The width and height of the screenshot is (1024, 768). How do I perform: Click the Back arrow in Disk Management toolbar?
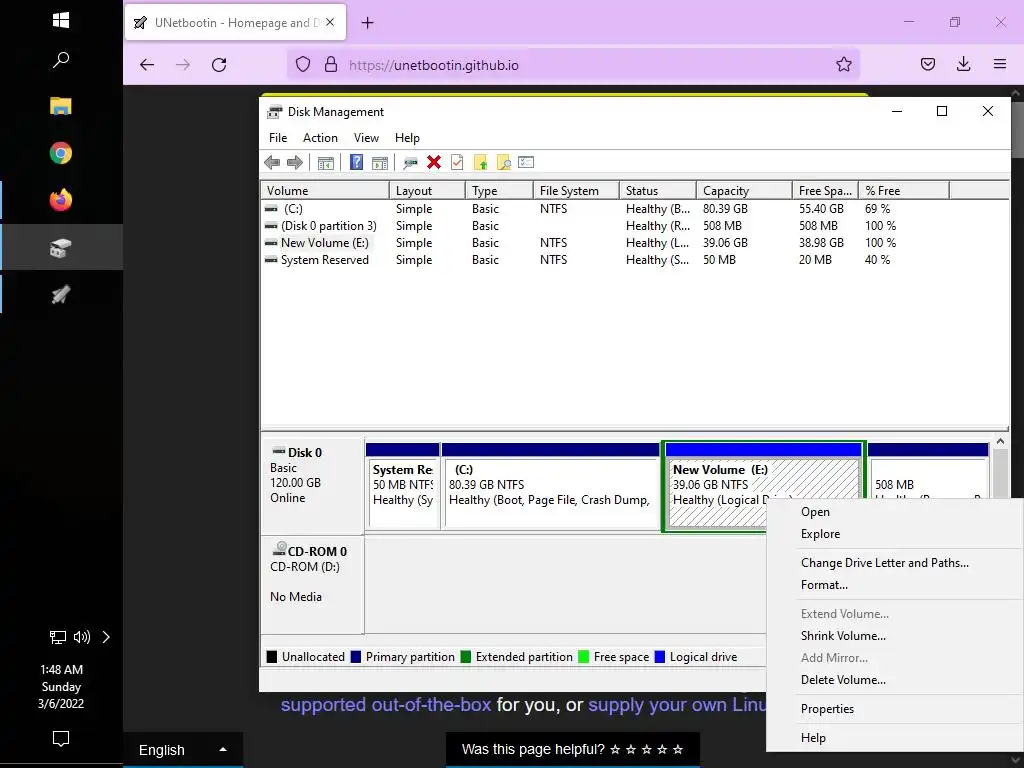click(272, 163)
